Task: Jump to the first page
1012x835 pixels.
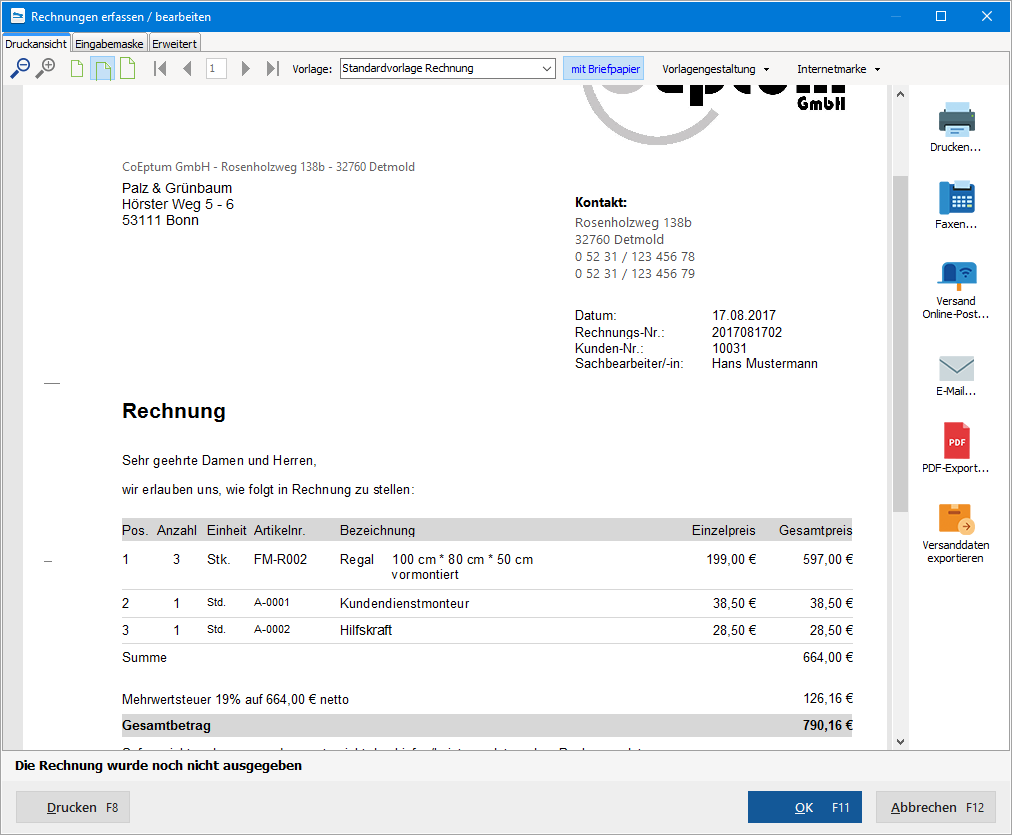Action: (160, 68)
